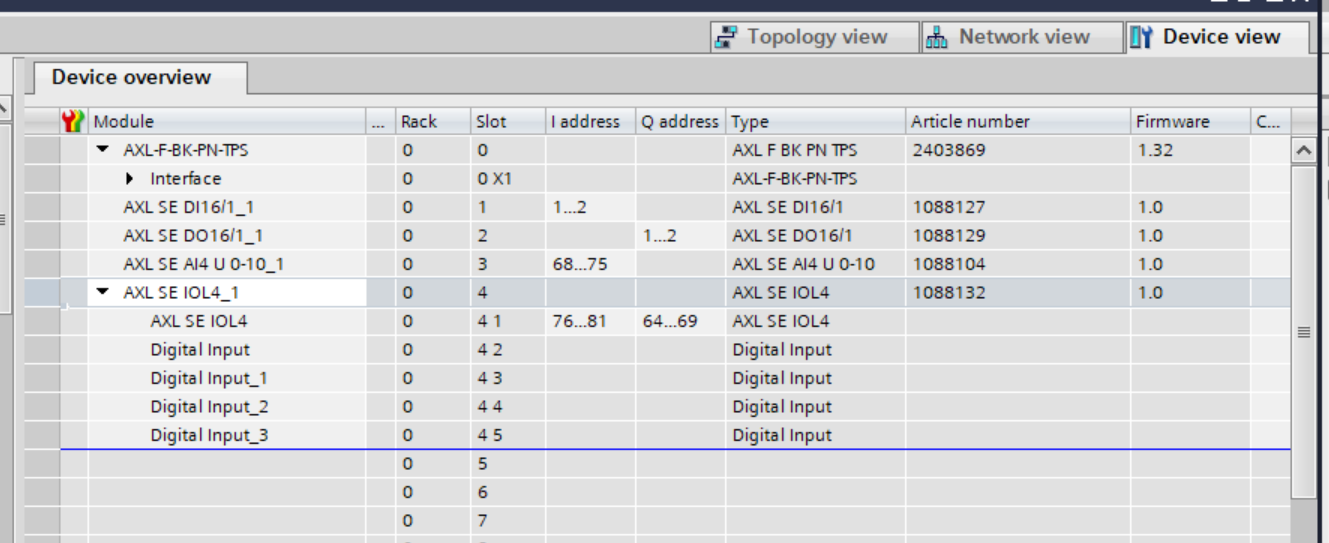Click I address cell 1...2
The image size is (1329, 543).
[590, 207]
